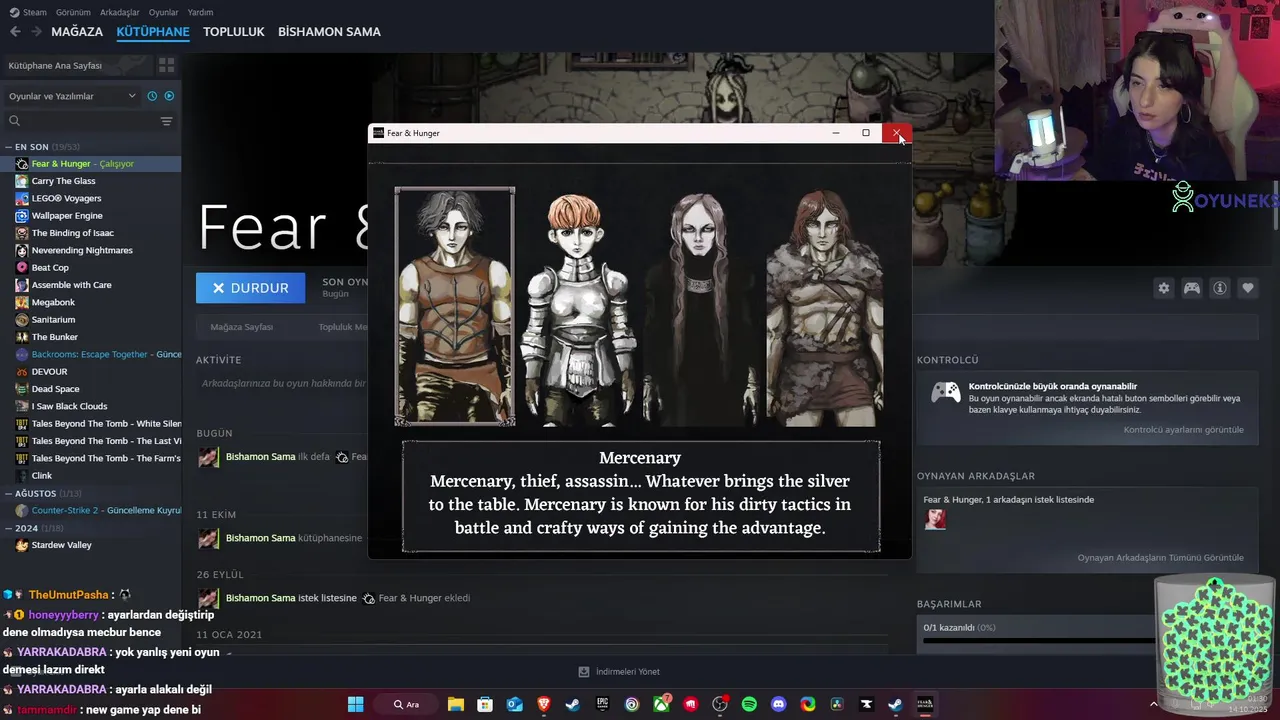Image resolution: width=1280 pixels, height=720 pixels.
Task: Select Dead Space in library
Action: 90,389
